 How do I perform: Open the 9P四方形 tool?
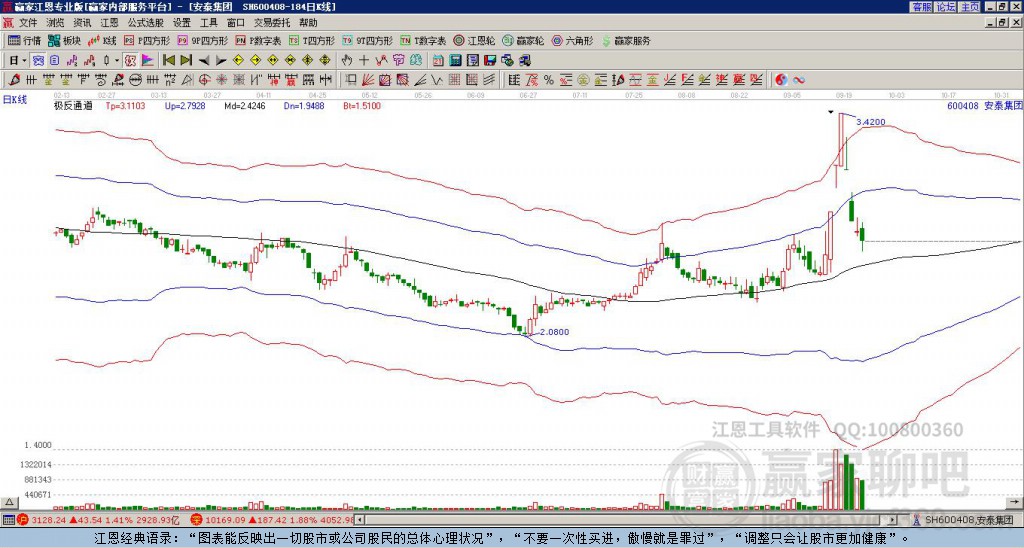coord(202,40)
